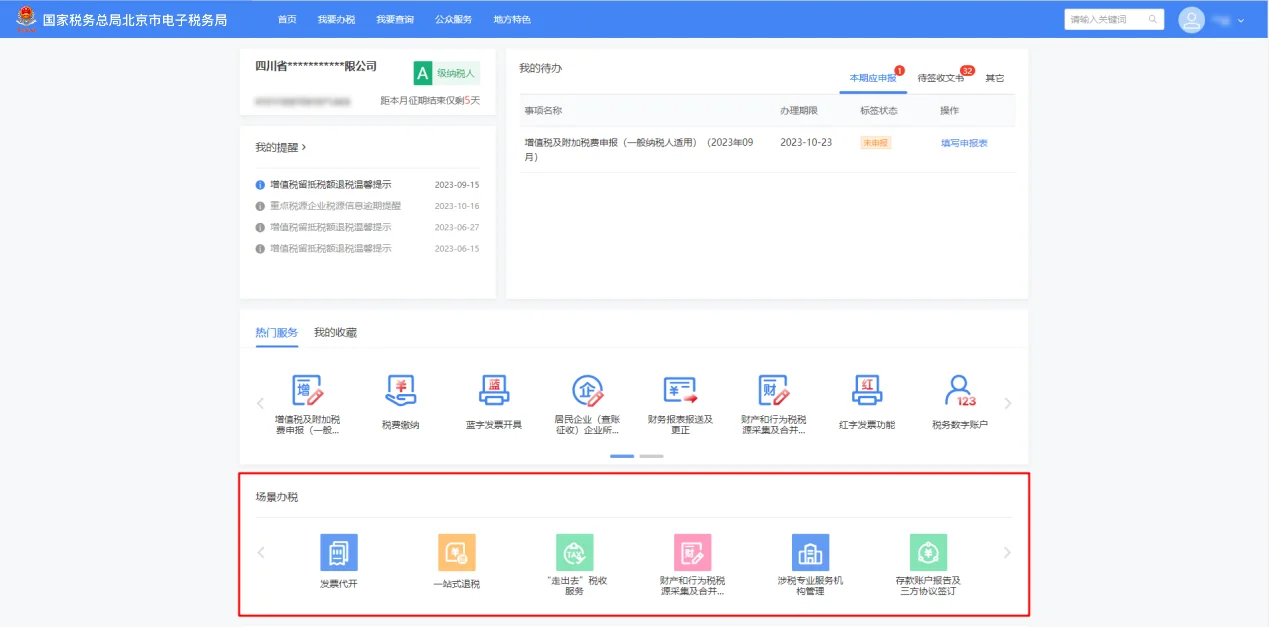Switch to 待签收文书 tab
1269x627 pixels.
pos(941,78)
